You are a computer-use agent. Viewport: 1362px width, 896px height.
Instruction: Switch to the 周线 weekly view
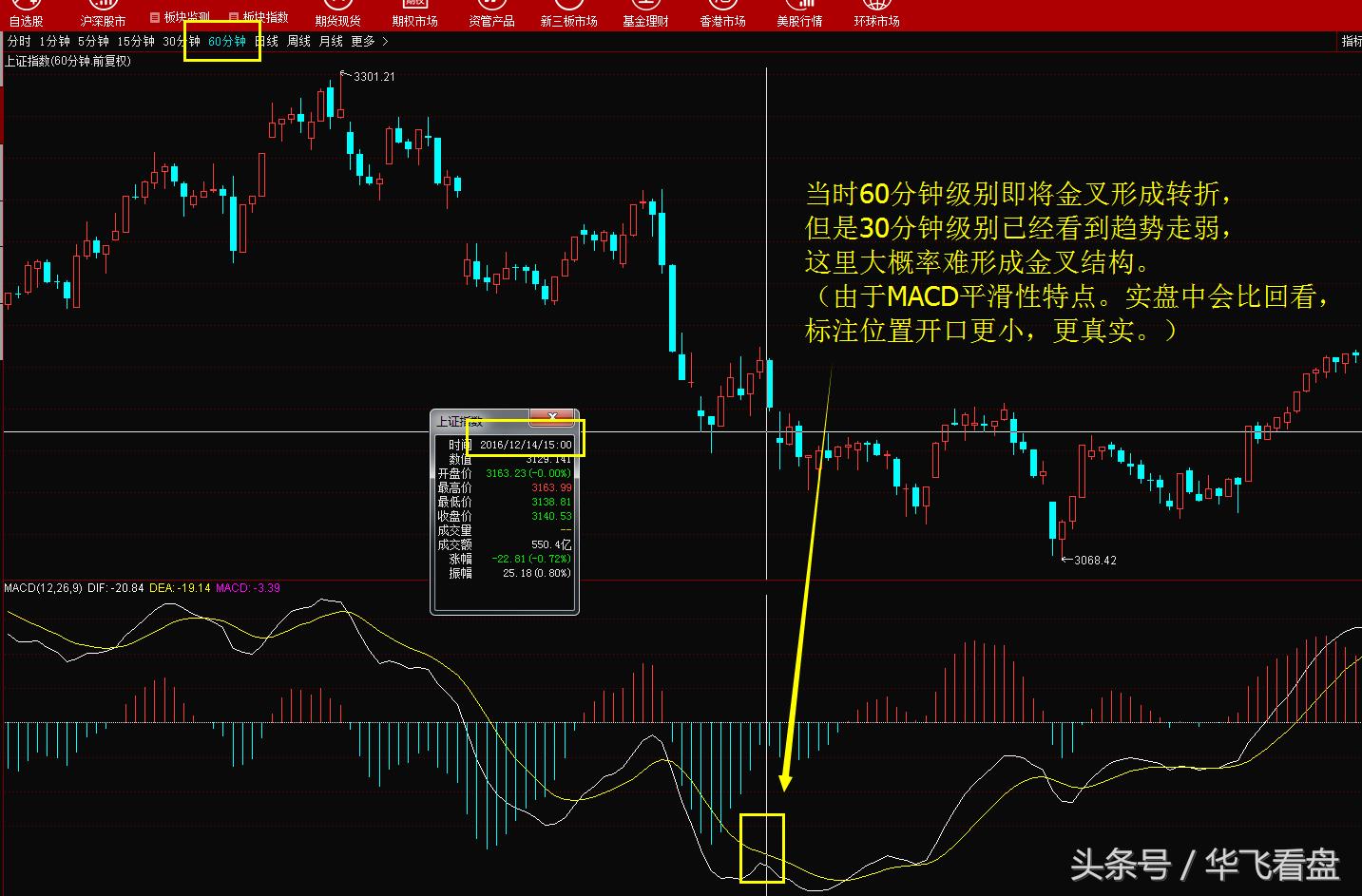point(297,41)
